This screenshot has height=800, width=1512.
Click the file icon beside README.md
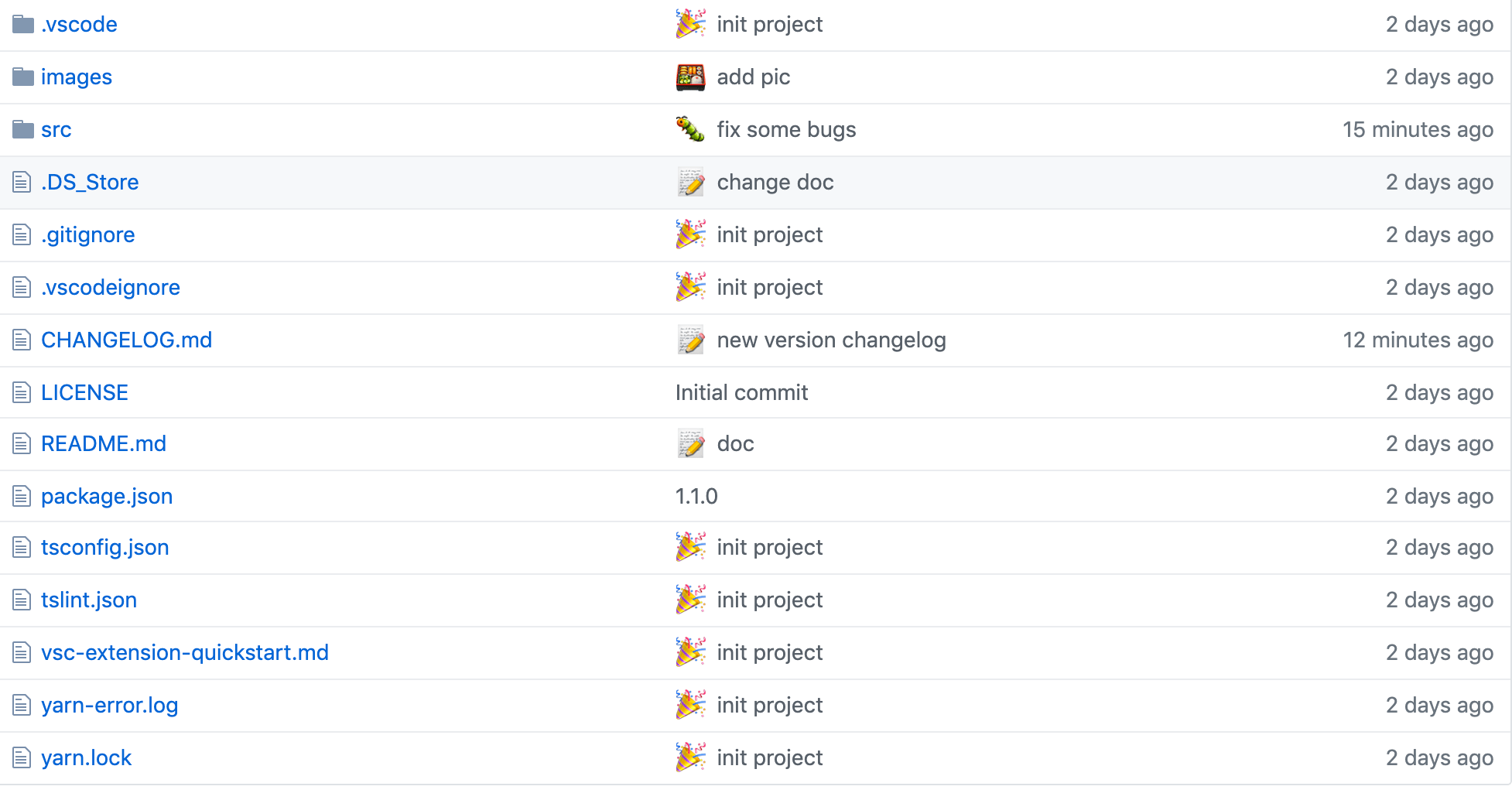pos(19,443)
